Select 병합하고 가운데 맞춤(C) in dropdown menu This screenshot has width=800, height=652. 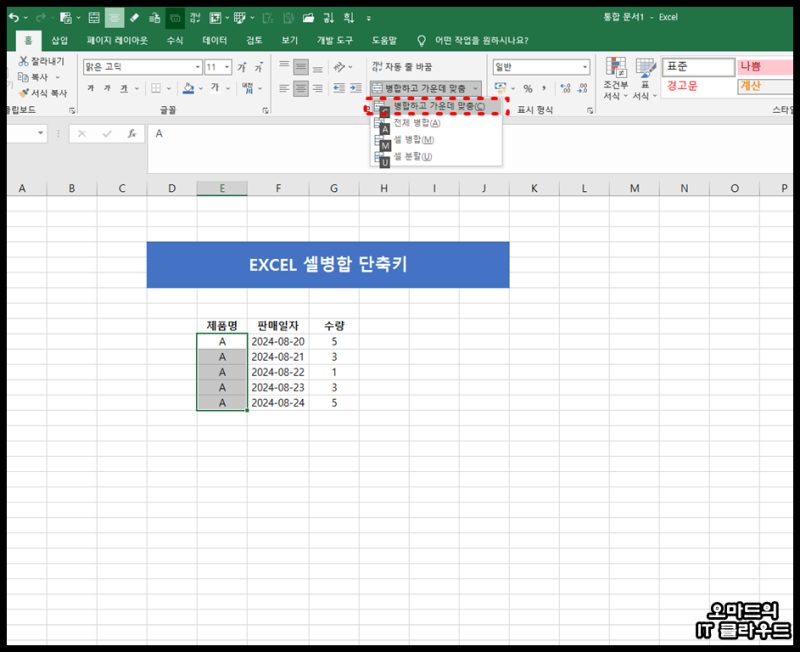[x=436, y=106]
